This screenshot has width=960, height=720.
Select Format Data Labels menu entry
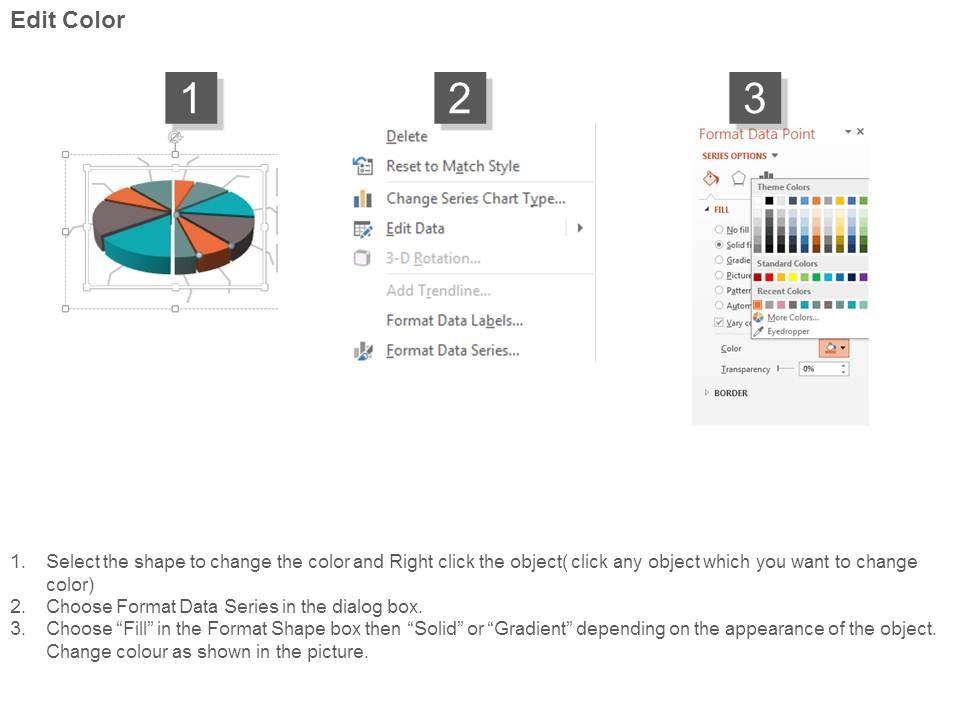[x=454, y=320]
